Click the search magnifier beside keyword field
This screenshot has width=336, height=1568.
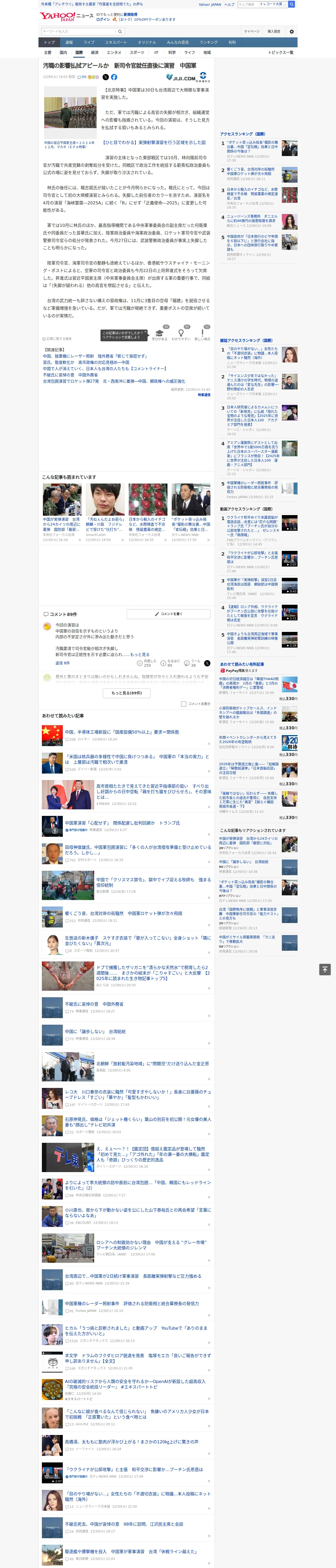pos(120,31)
